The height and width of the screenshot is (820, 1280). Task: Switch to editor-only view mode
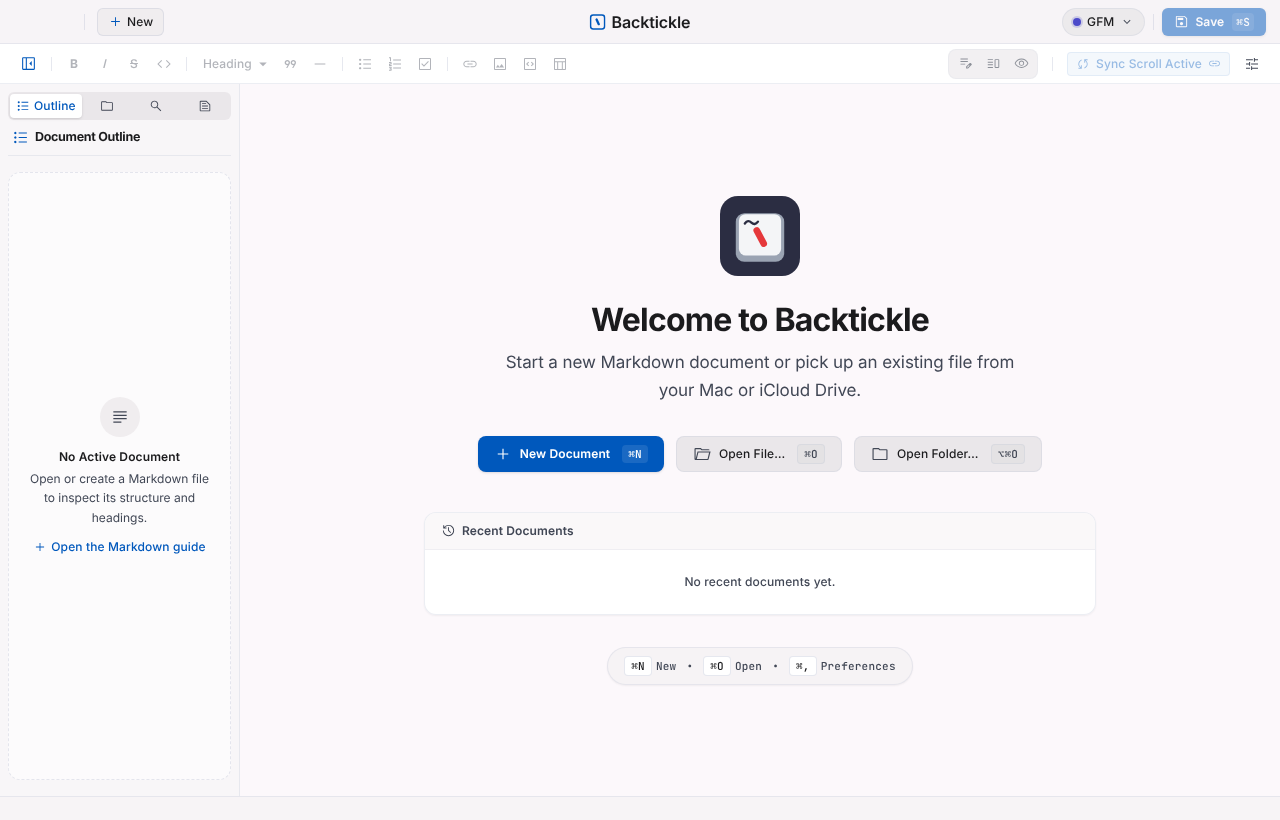pyautogui.click(x=966, y=64)
